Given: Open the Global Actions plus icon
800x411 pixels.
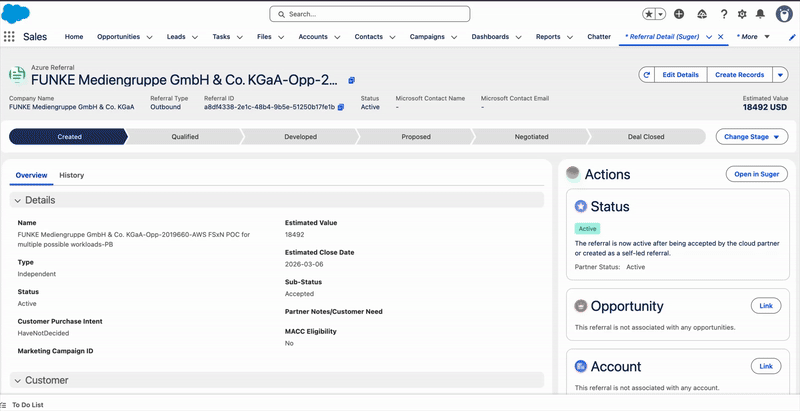Looking at the screenshot, I should (680, 14).
